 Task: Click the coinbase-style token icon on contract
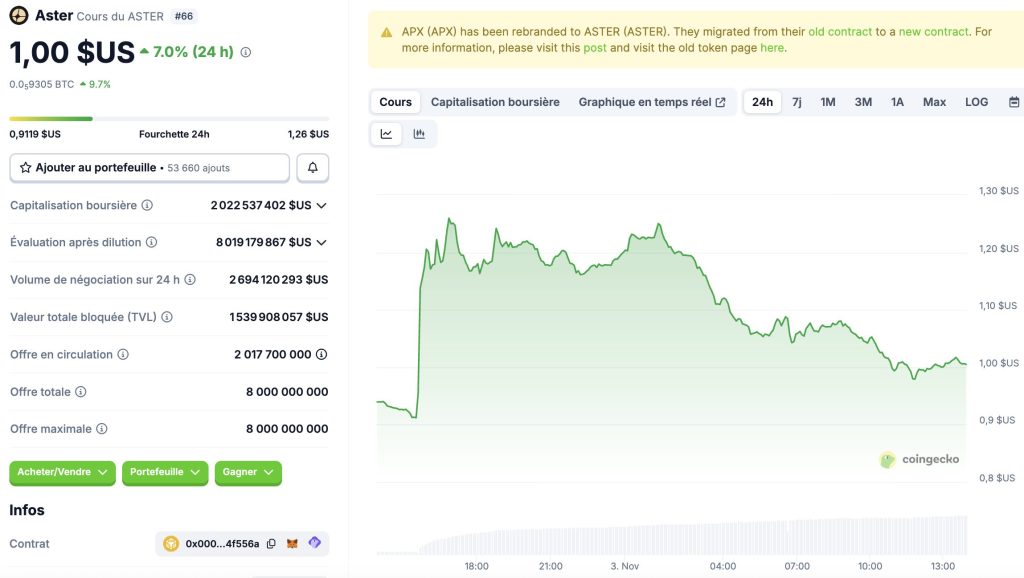[170, 544]
